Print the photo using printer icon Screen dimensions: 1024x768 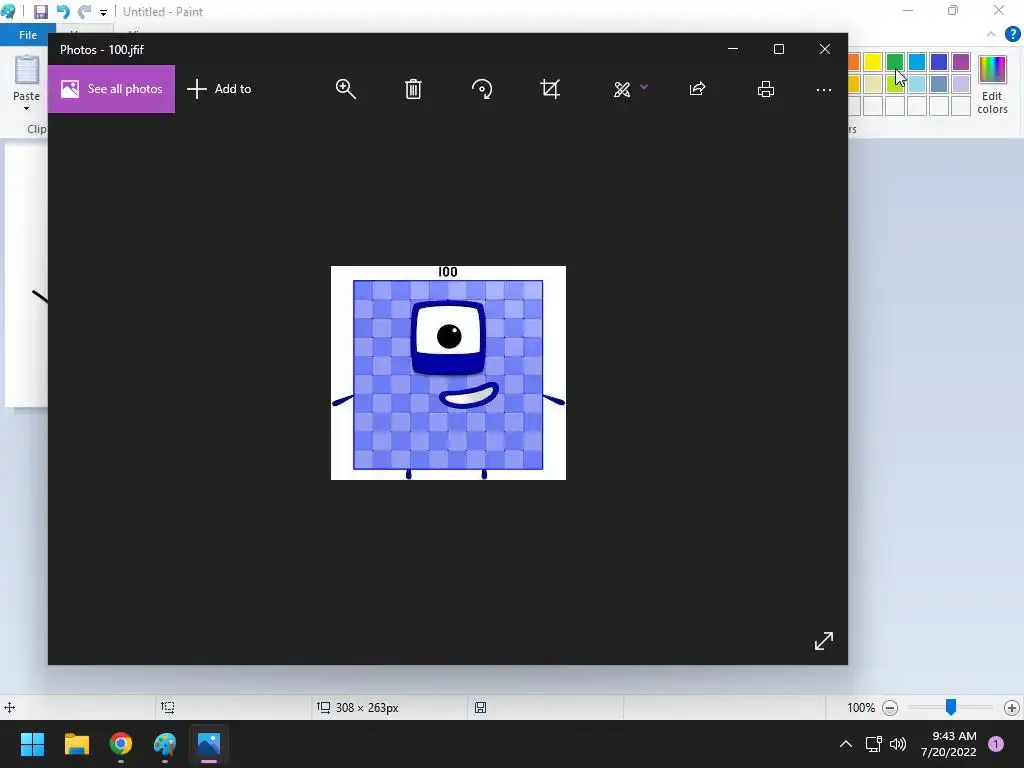766,89
